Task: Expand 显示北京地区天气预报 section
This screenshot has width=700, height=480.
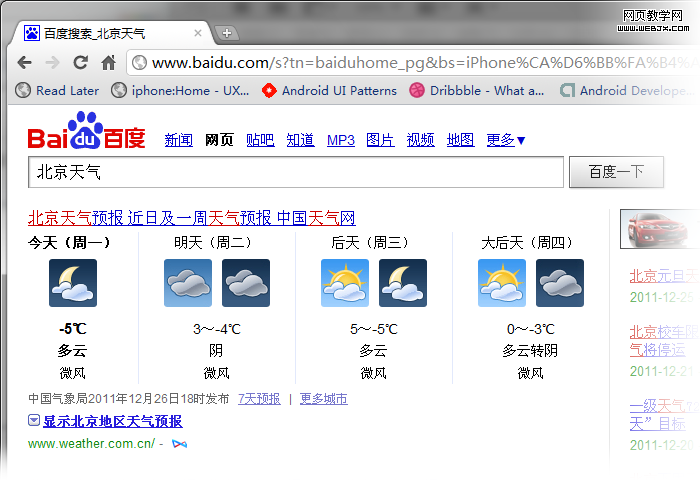Action: point(112,421)
